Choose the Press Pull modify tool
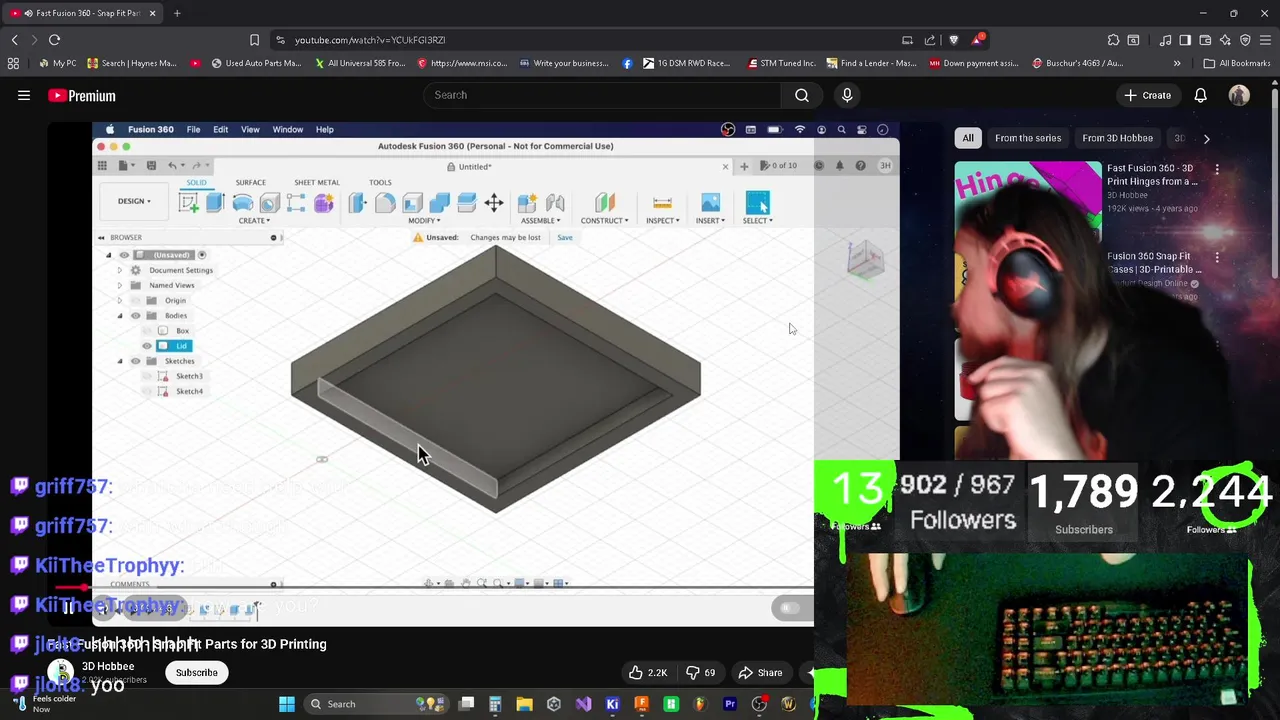 tap(358, 203)
